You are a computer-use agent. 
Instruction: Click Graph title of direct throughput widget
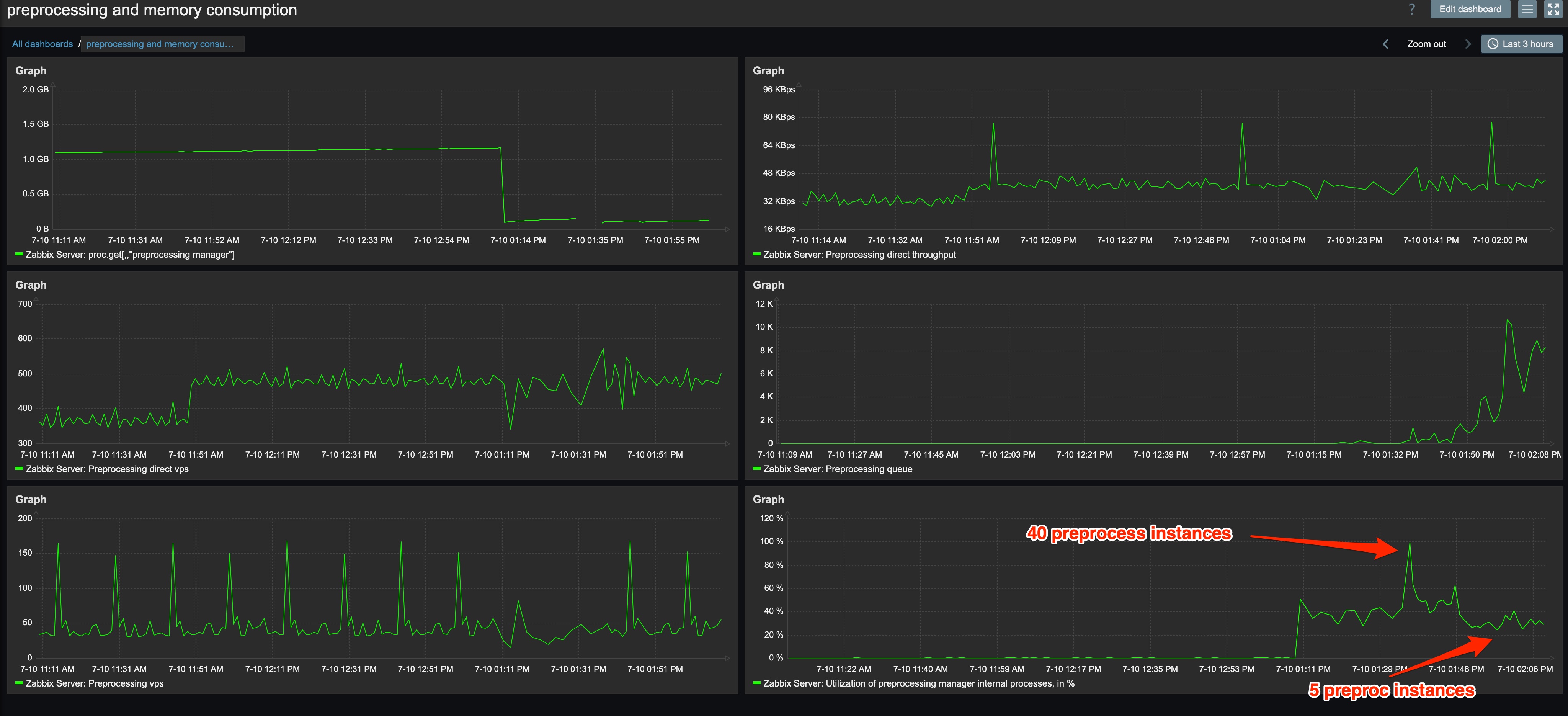[x=768, y=70]
